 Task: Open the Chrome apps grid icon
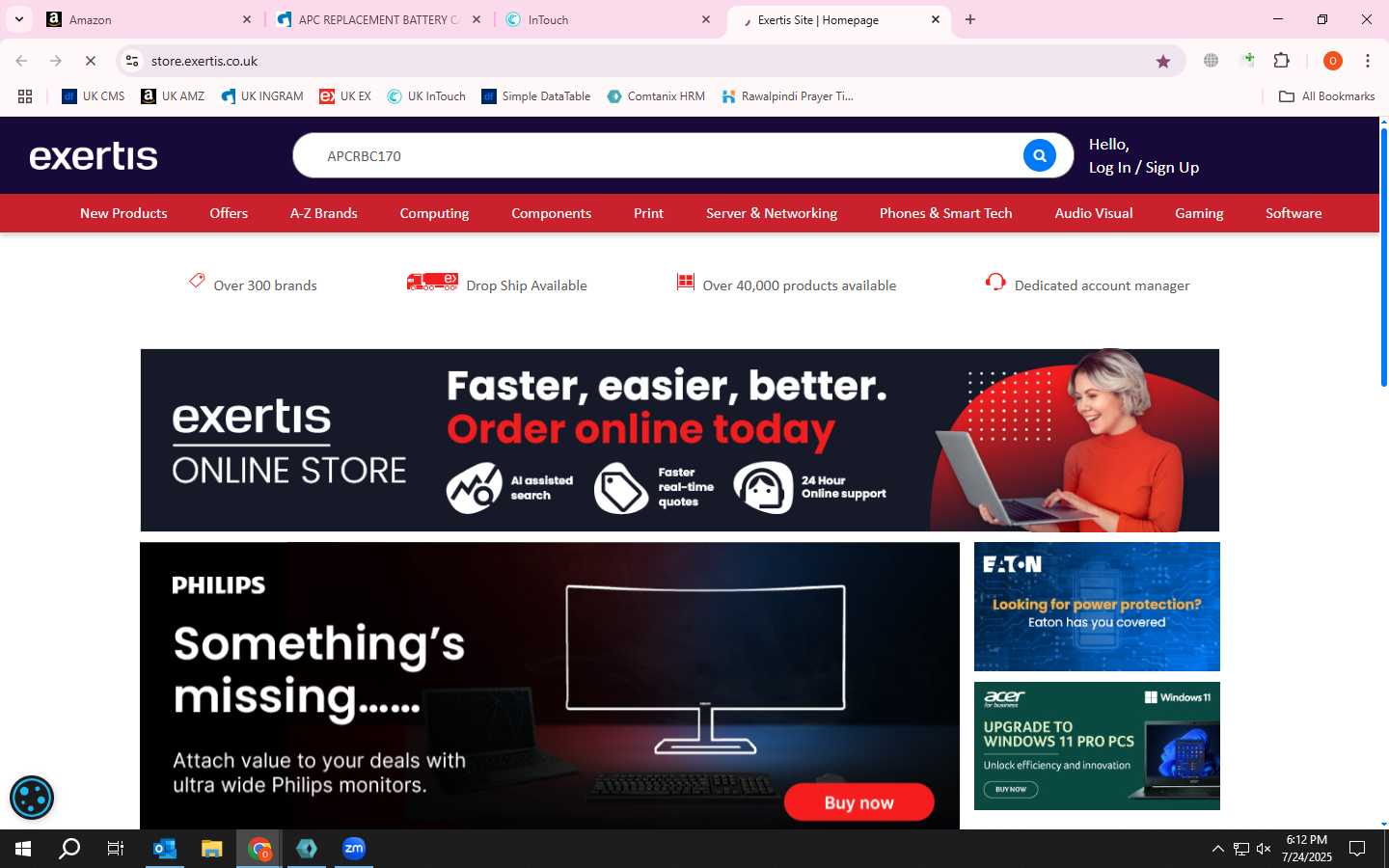coord(25,96)
